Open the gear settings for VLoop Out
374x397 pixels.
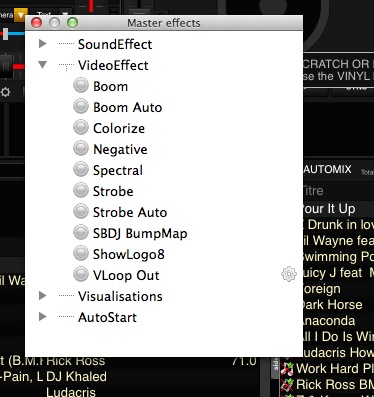[x=289, y=274]
